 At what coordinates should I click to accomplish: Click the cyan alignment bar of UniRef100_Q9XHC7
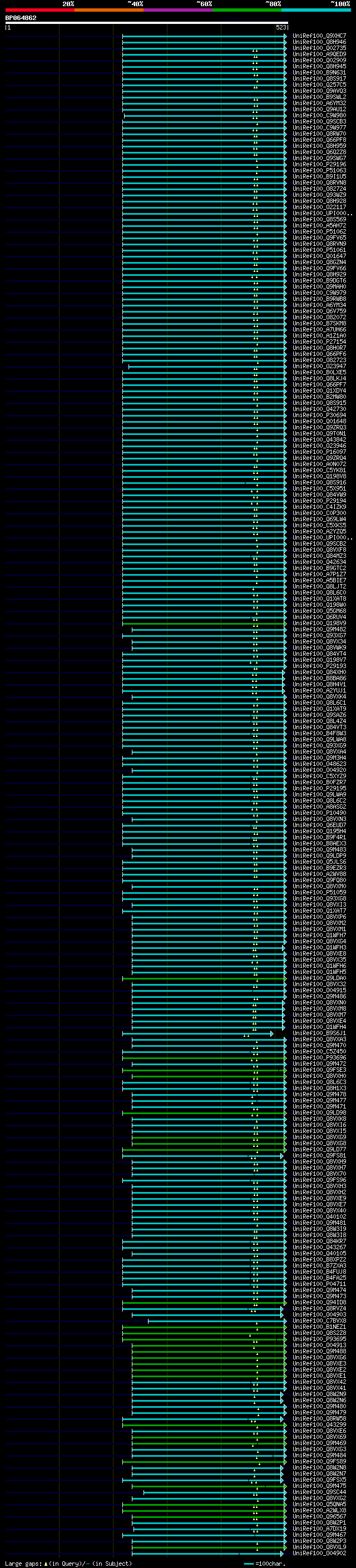click(204, 36)
